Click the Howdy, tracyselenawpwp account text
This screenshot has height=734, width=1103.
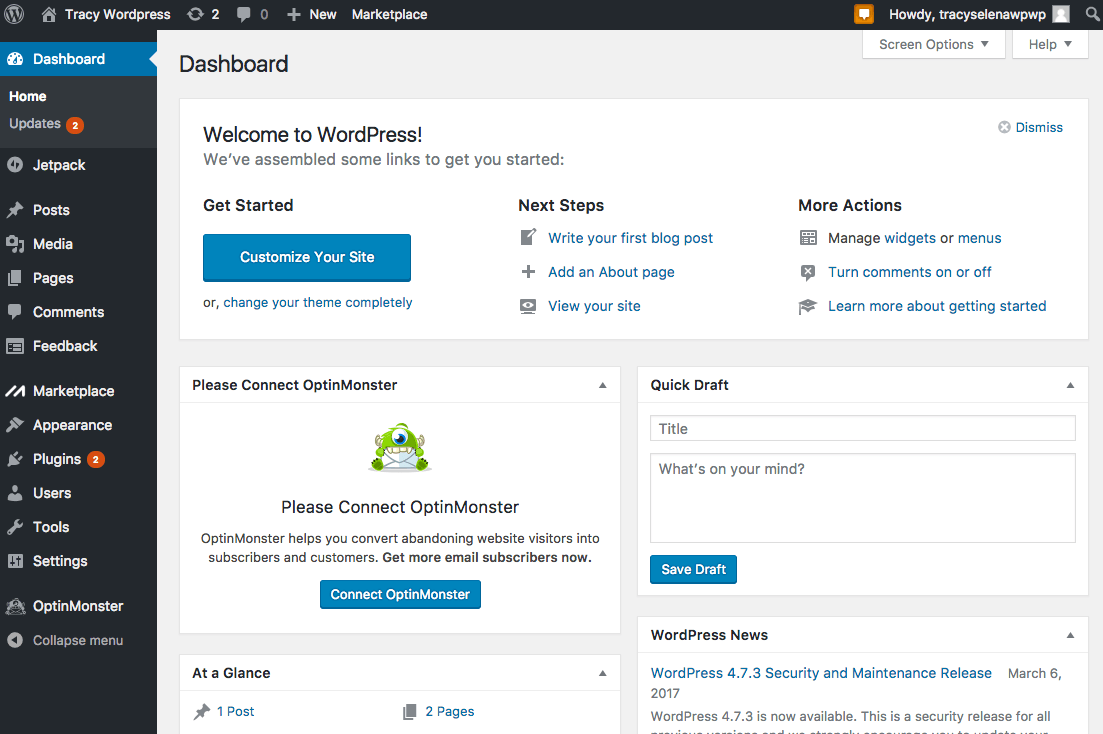pyautogui.click(x=967, y=14)
